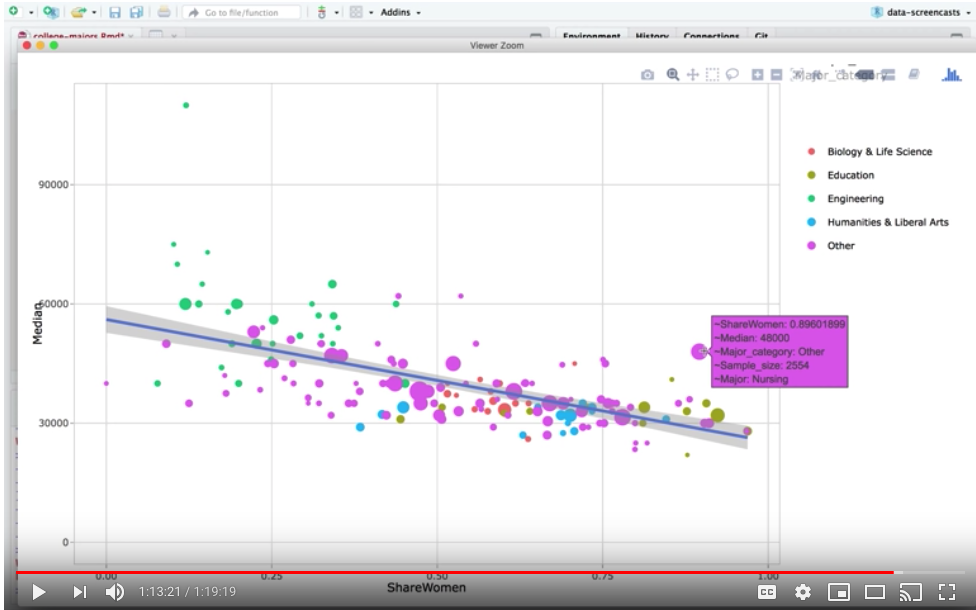Click the Plotly logo bar-chart icon

click(x=951, y=75)
